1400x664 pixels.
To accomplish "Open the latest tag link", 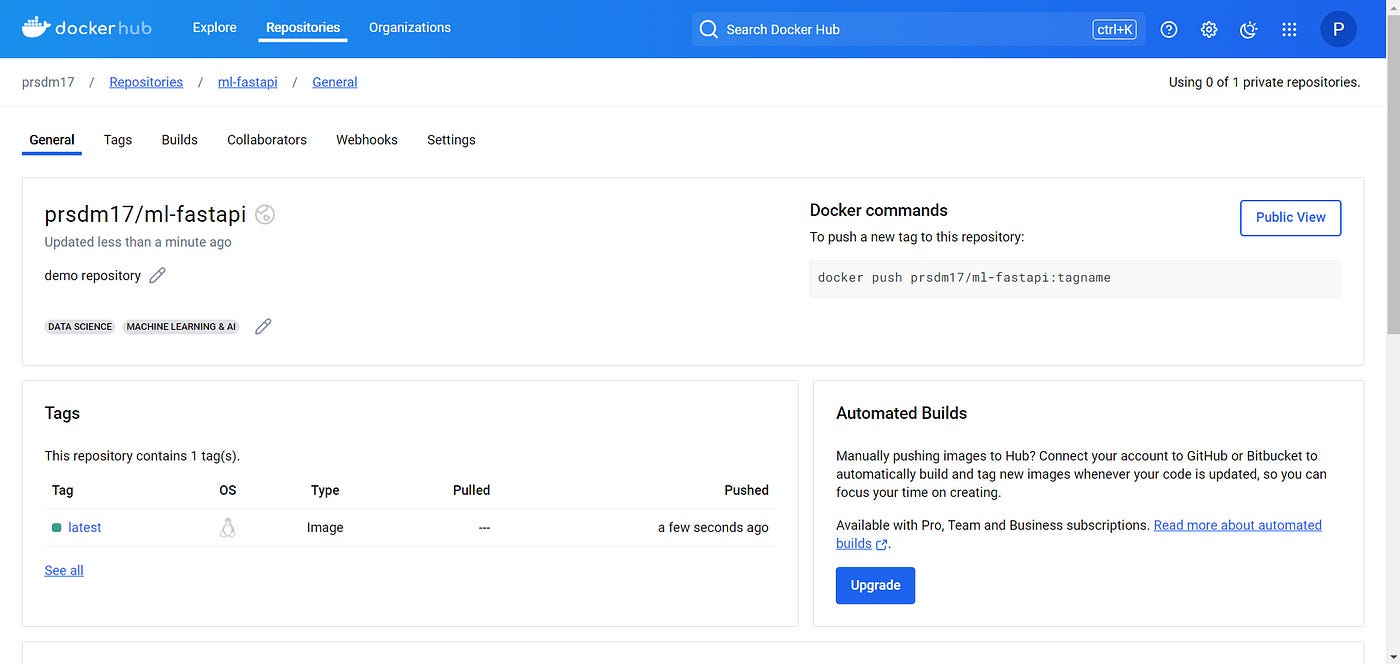I will pyautogui.click(x=85, y=527).
